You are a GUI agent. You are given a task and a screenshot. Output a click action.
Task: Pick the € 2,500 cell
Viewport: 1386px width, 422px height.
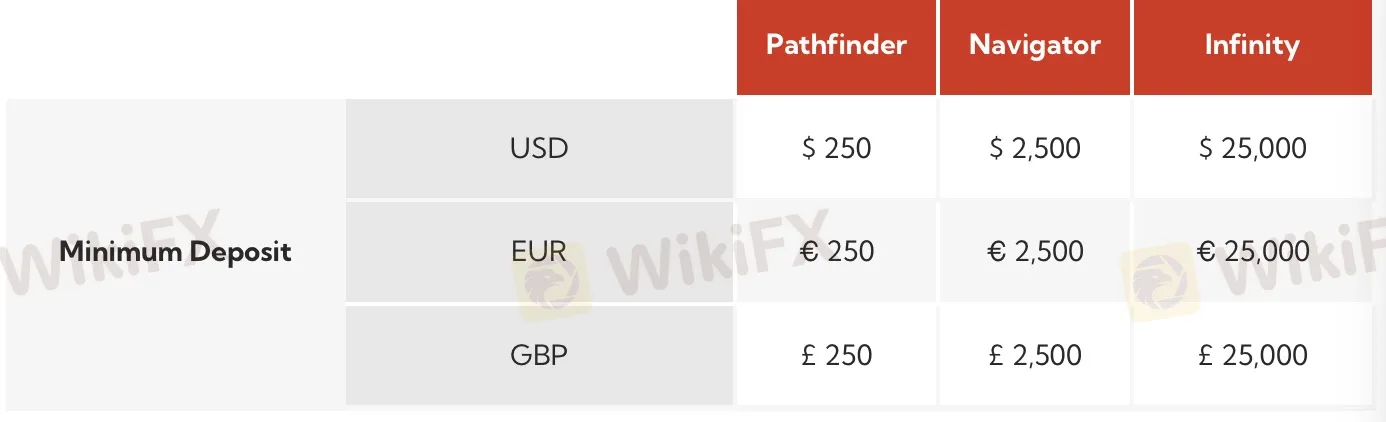pyautogui.click(x=1034, y=251)
